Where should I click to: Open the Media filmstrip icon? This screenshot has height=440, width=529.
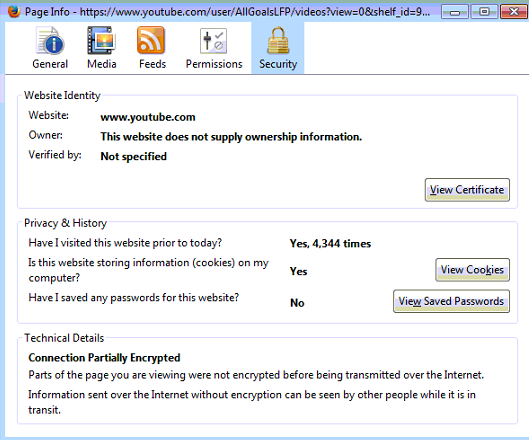pyautogui.click(x=102, y=40)
